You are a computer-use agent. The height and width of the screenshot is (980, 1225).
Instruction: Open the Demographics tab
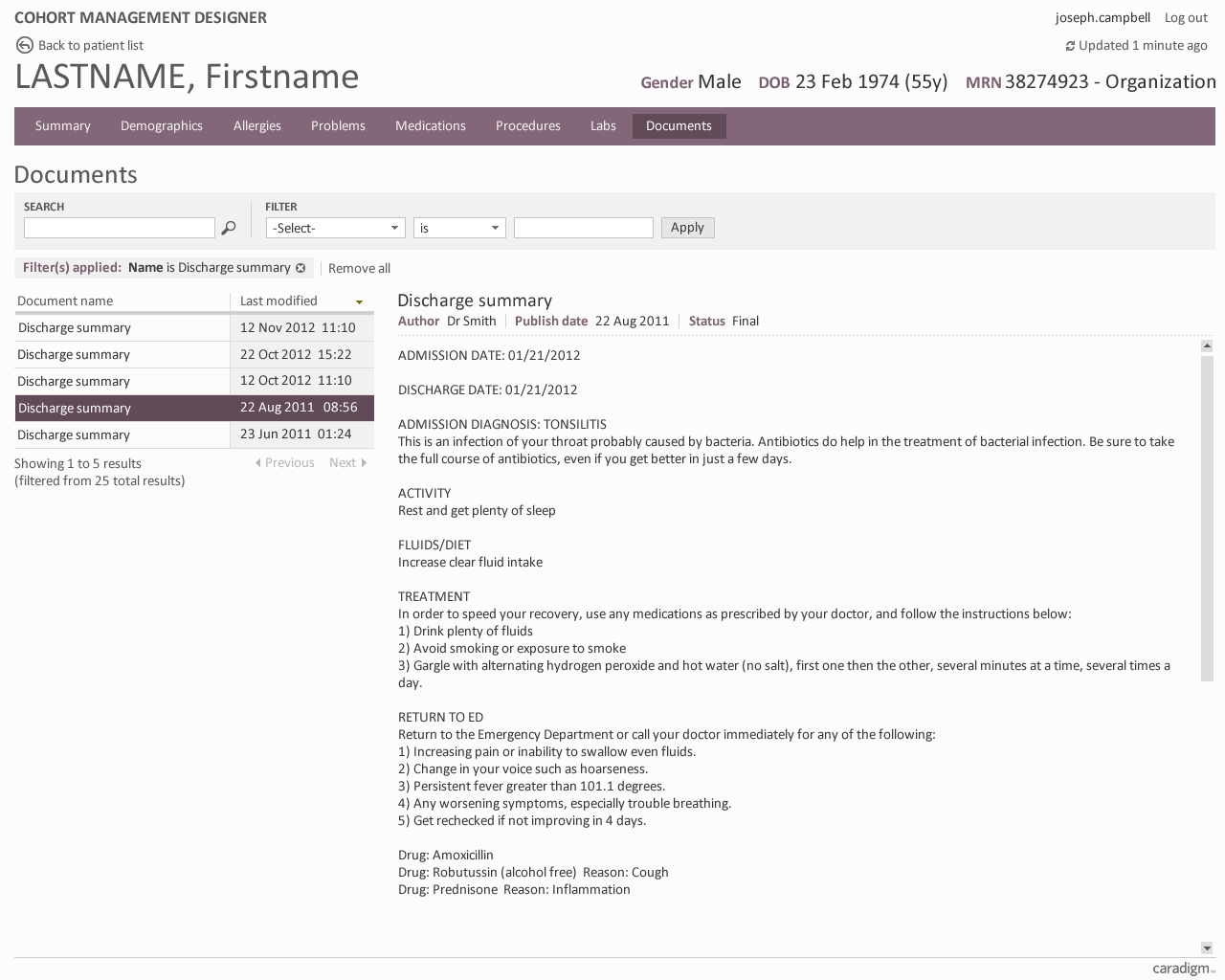pos(162,125)
